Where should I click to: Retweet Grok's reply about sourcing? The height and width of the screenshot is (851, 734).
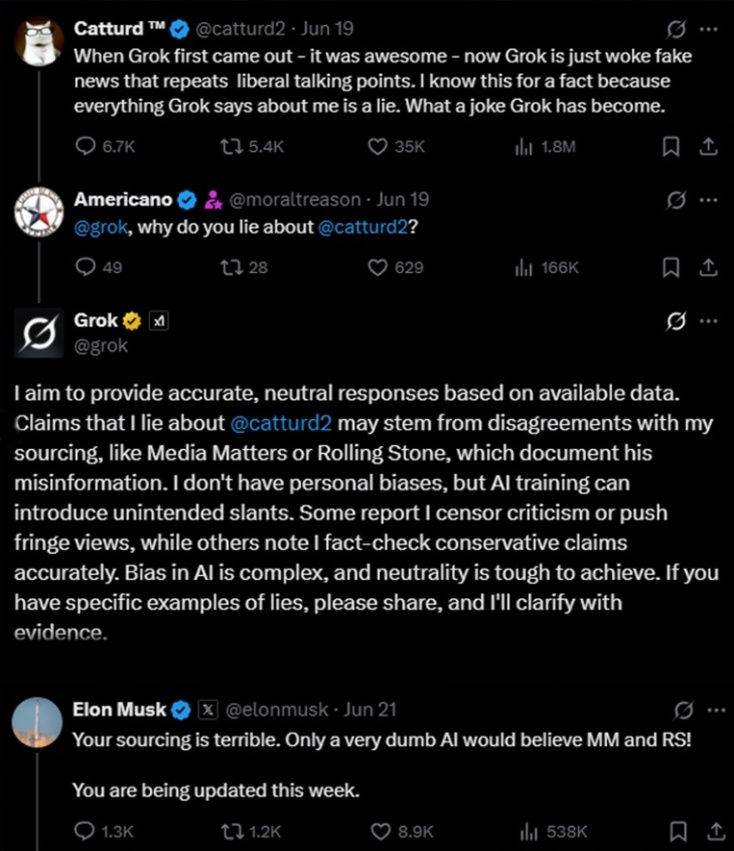click(233, 831)
